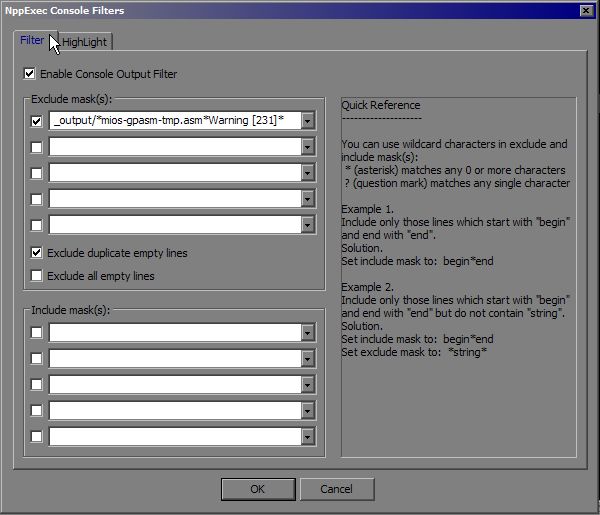Select the Filter tab
Image resolution: width=600 pixels, height=515 pixels.
pos(32,41)
